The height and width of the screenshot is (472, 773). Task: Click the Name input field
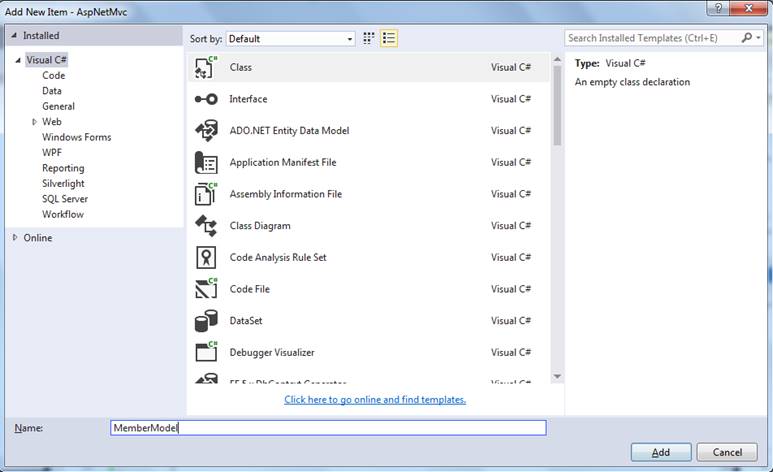(x=328, y=428)
